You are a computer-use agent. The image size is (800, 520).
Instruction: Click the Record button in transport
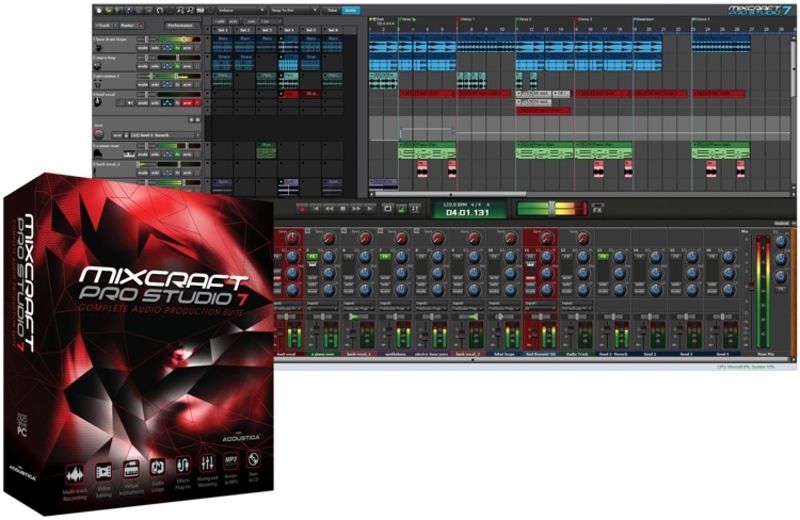[x=303, y=208]
